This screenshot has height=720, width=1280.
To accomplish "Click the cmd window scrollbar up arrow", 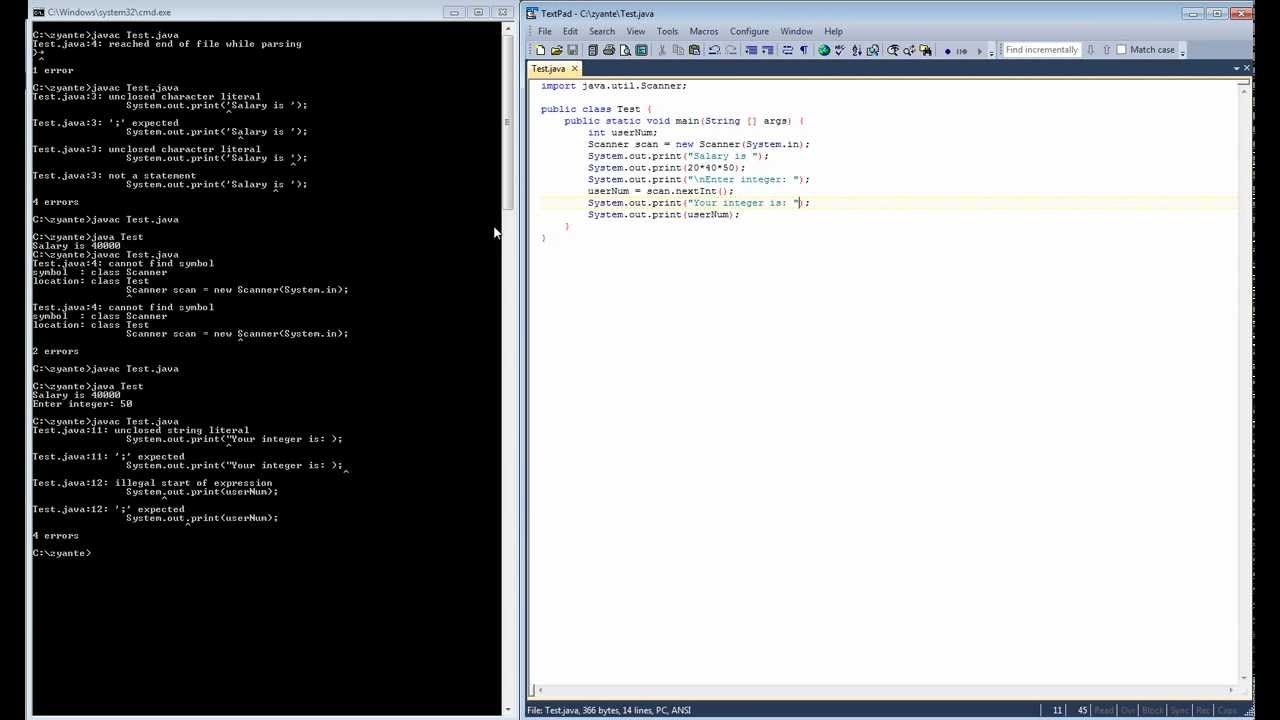I will pos(507,28).
